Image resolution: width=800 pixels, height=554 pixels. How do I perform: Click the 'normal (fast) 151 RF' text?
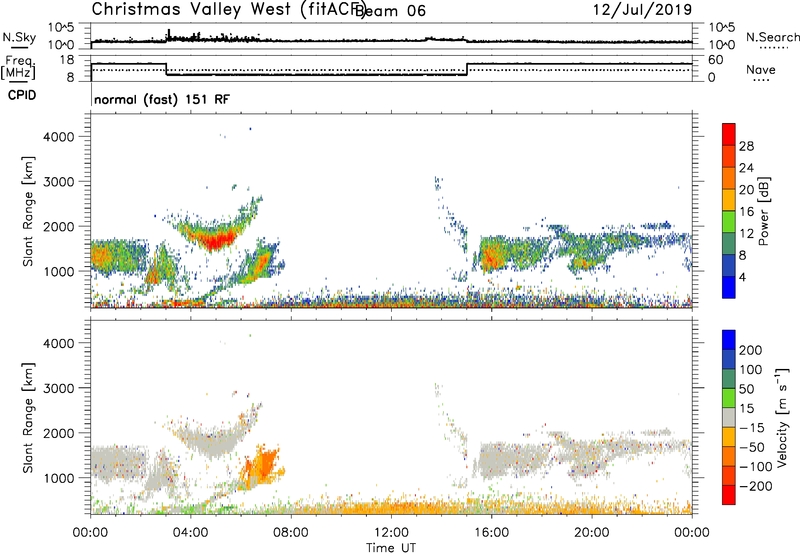(x=162, y=99)
